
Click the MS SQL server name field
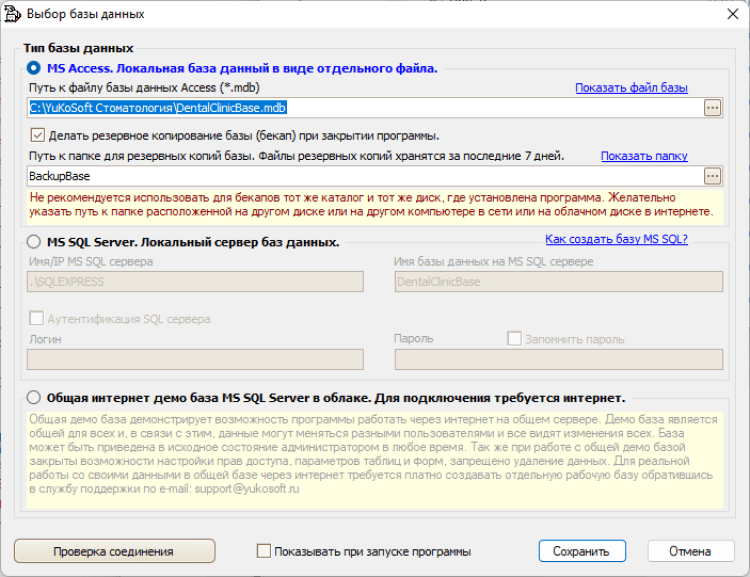pyautogui.click(x=195, y=282)
